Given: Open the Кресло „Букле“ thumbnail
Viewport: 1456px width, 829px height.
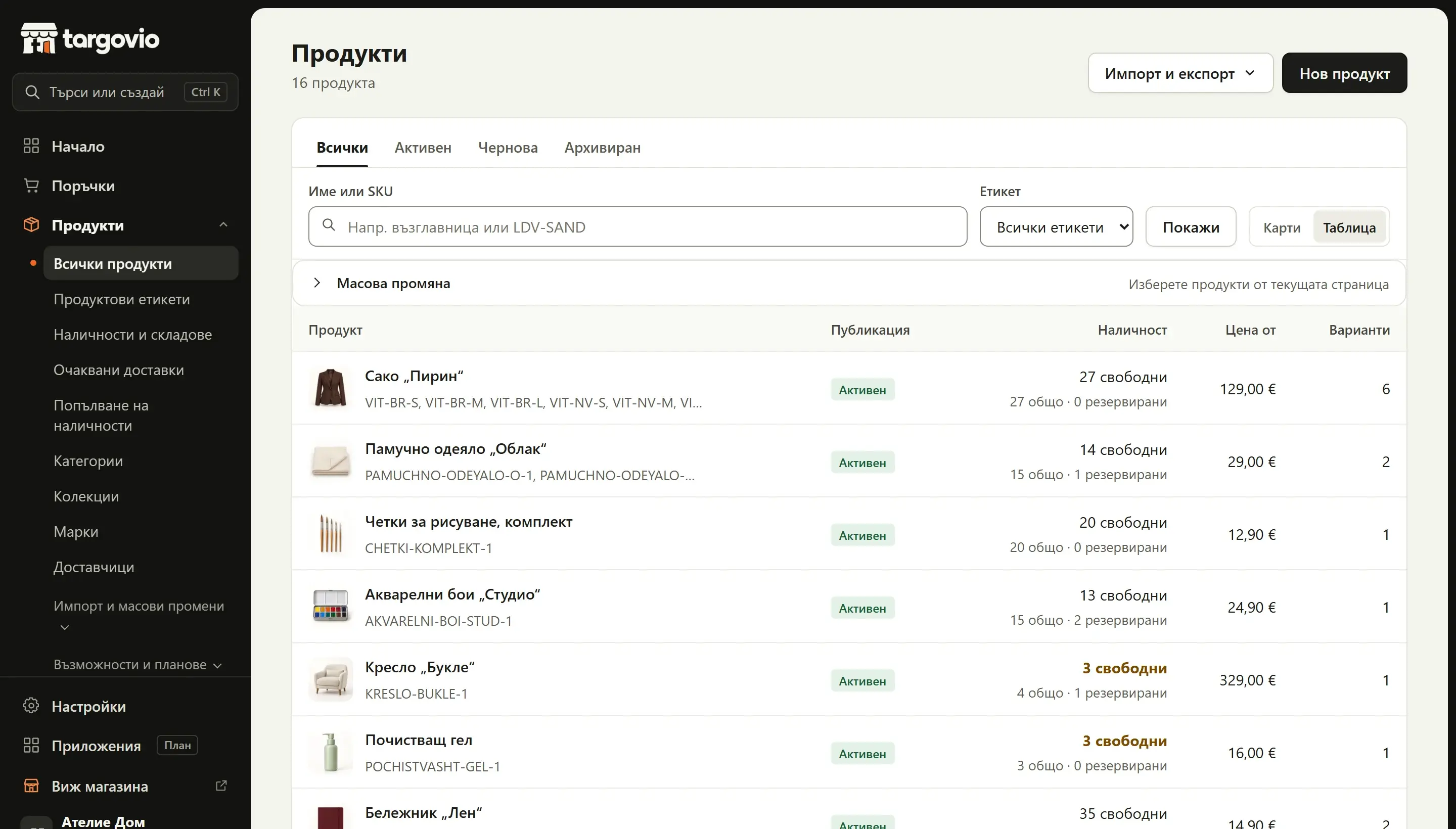Looking at the screenshot, I should point(330,679).
